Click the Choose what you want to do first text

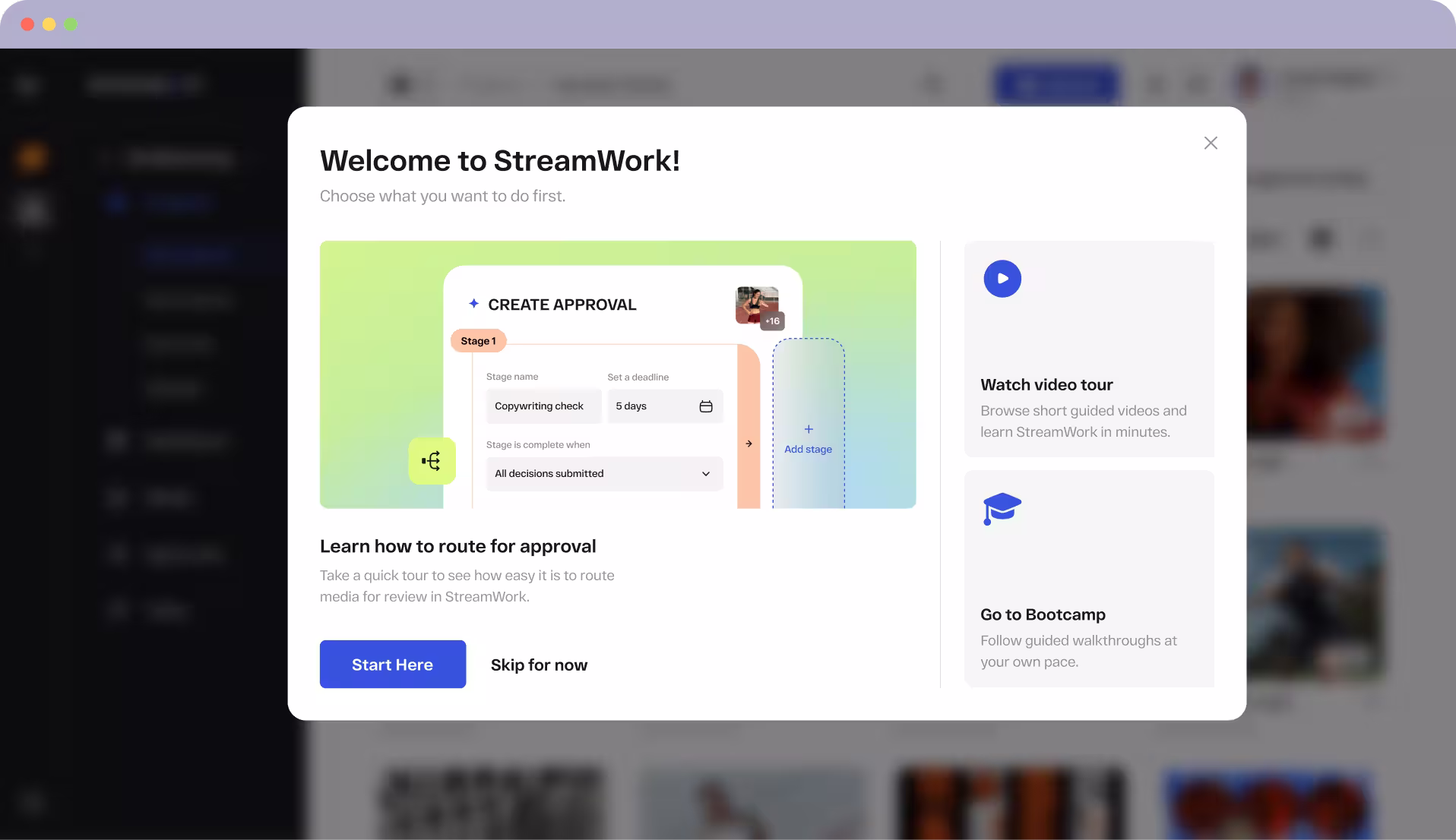coord(443,196)
